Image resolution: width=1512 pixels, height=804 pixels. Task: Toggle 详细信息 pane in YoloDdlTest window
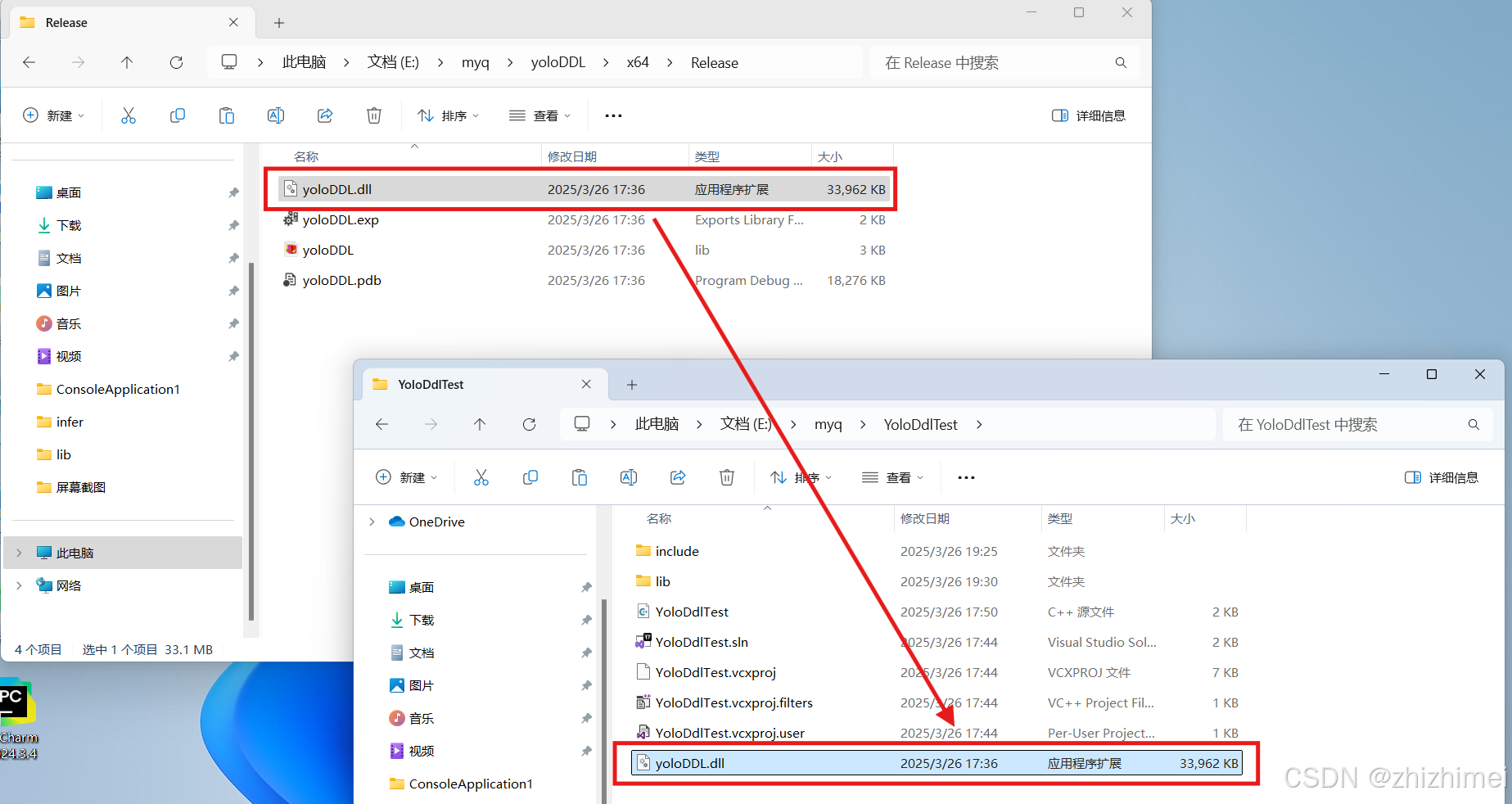1442,477
